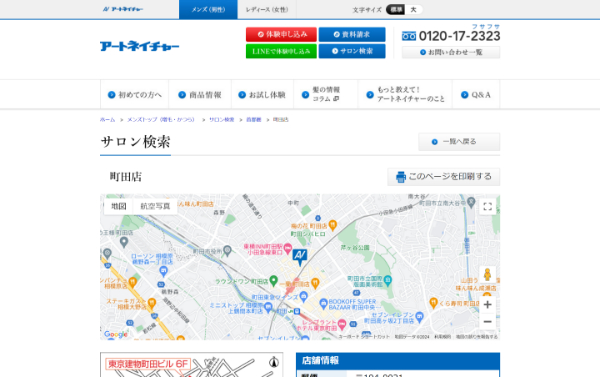Click 資料請求 button
The image size is (600, 377).
(352, 34)
